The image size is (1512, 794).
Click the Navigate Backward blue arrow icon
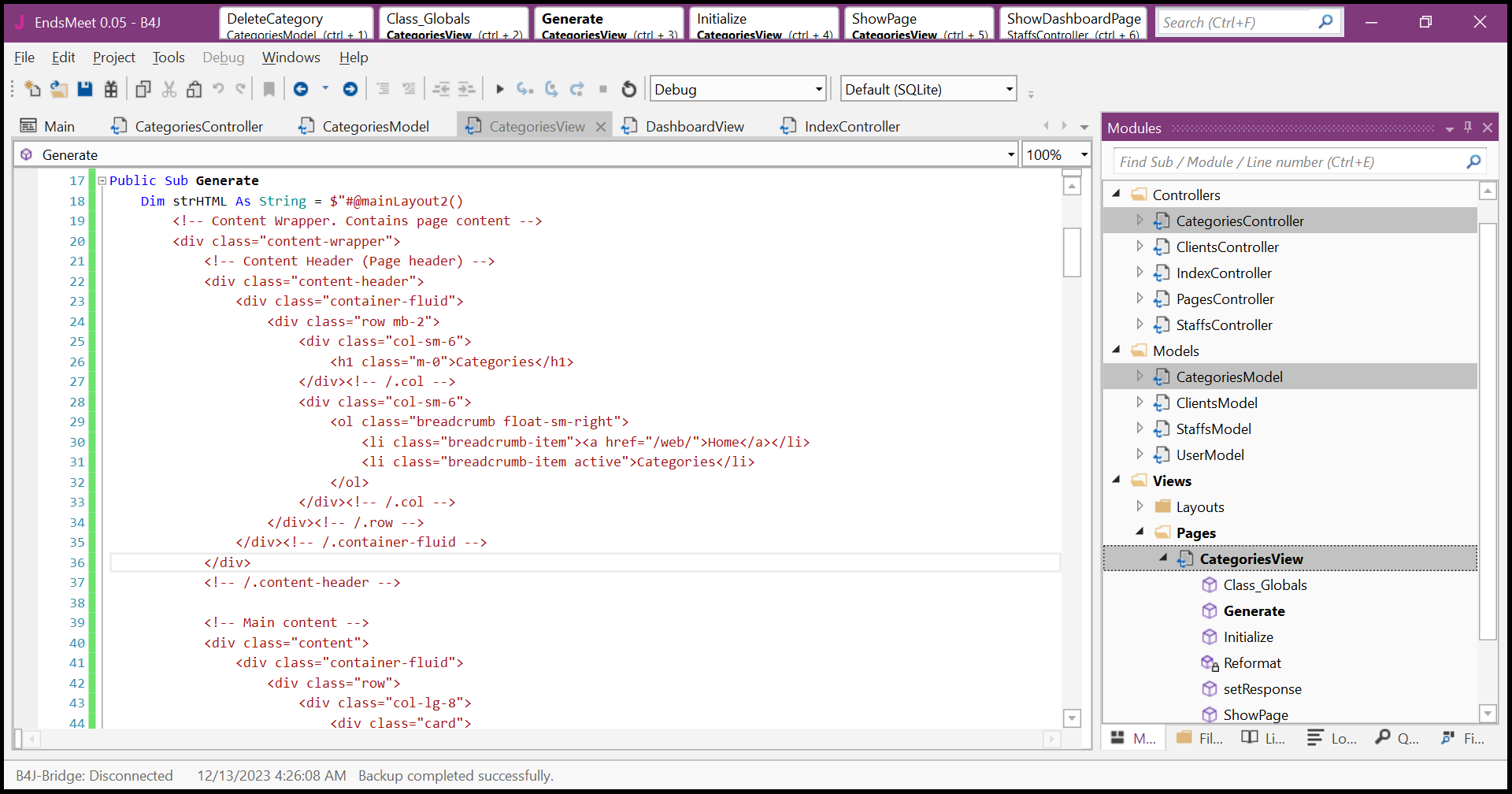tap(301, 89)
